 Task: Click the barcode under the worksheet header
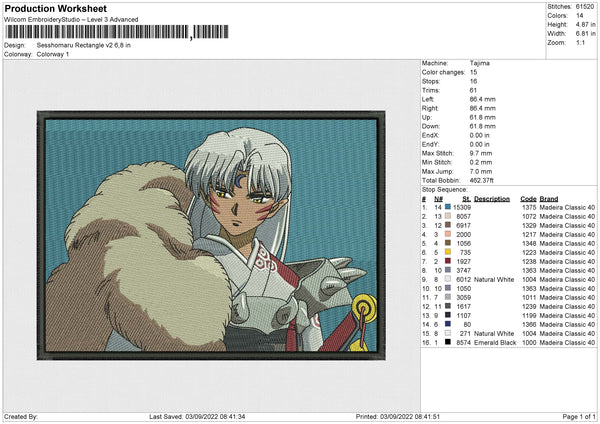click(117, 32)
